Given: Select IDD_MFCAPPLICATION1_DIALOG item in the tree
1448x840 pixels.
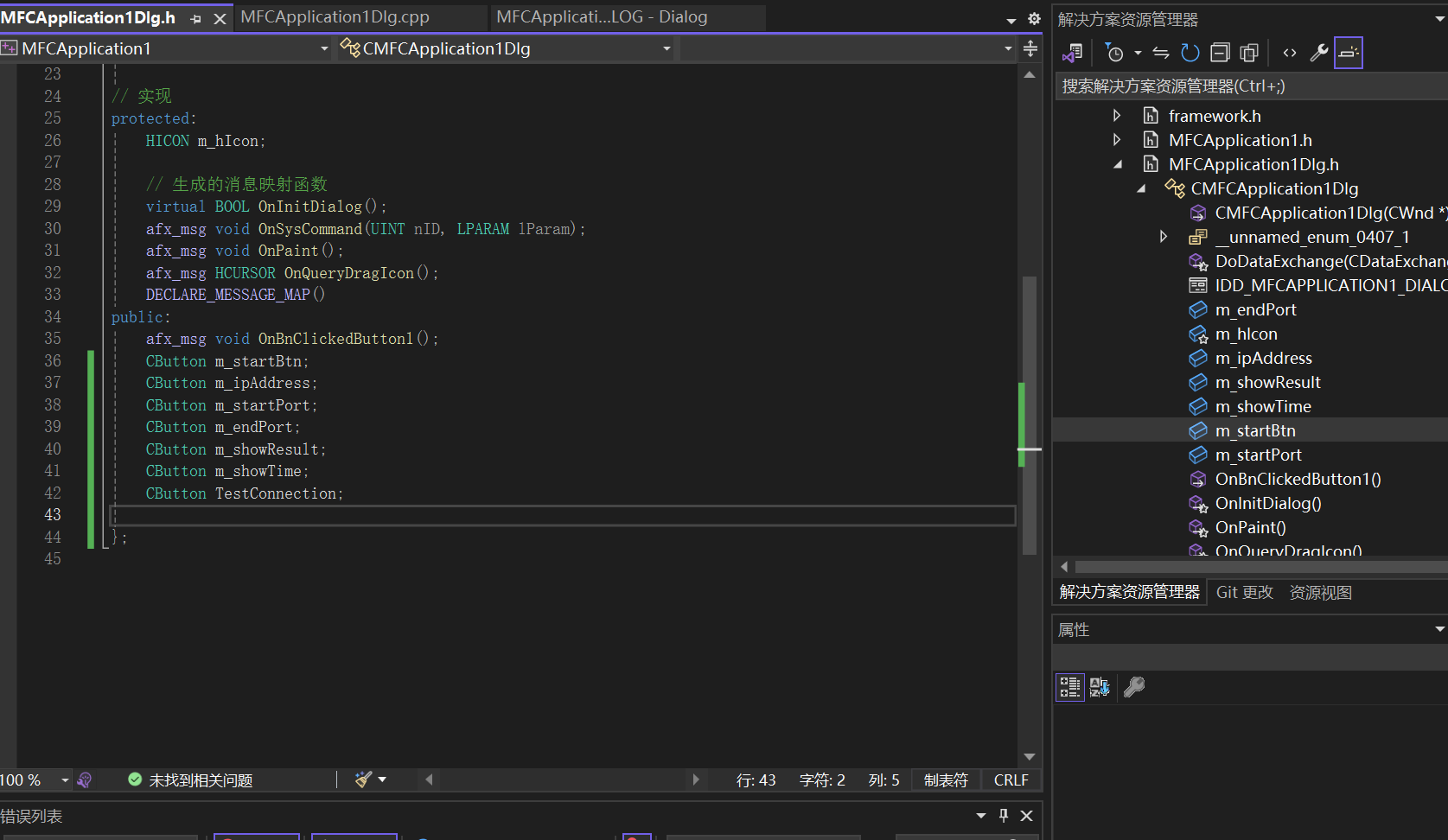Looking at the screenshot, I should coord(1331,285).
